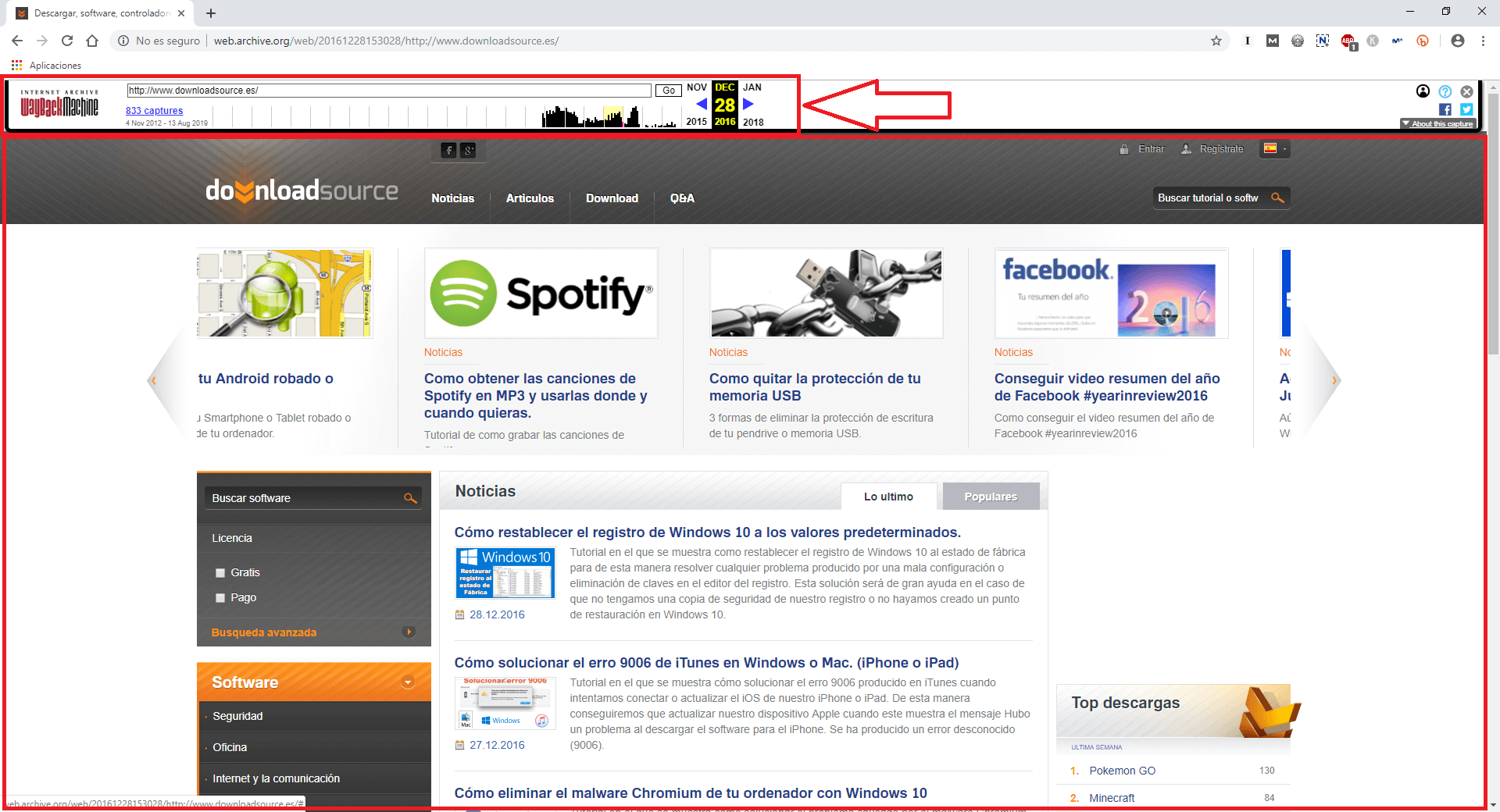The image size is (1500, 812).
Task: Open Wayback user account icon
Action: point(1423,91)
